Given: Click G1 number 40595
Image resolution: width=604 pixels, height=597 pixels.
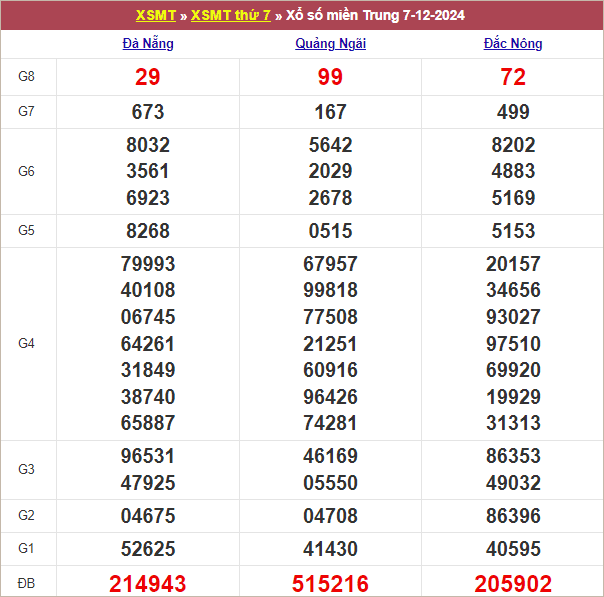Looking at the screenshot, I should coord(513,548).
